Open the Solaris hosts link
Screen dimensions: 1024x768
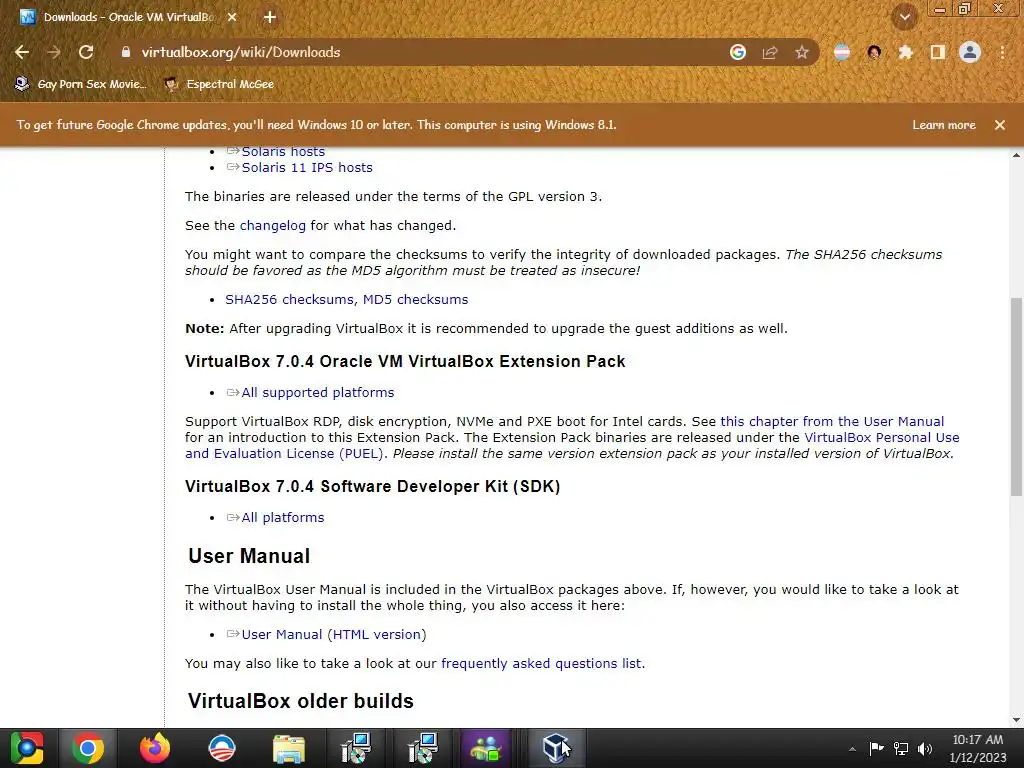[283, 152]
